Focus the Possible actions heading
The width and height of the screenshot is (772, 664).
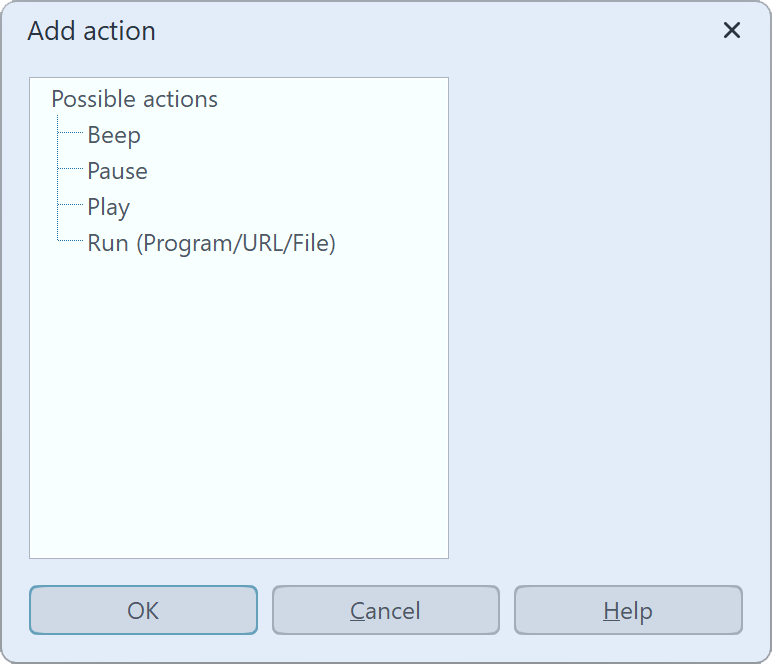tap(134, 99)
